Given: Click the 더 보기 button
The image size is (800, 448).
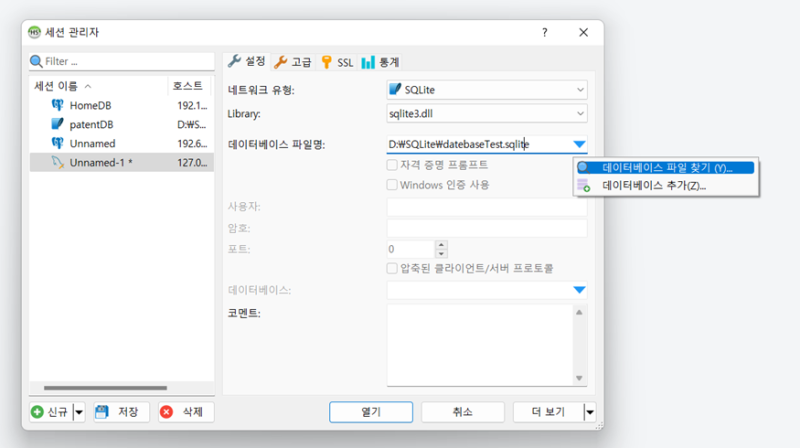Looking at the screenshot, I should (x=548, y=412).
